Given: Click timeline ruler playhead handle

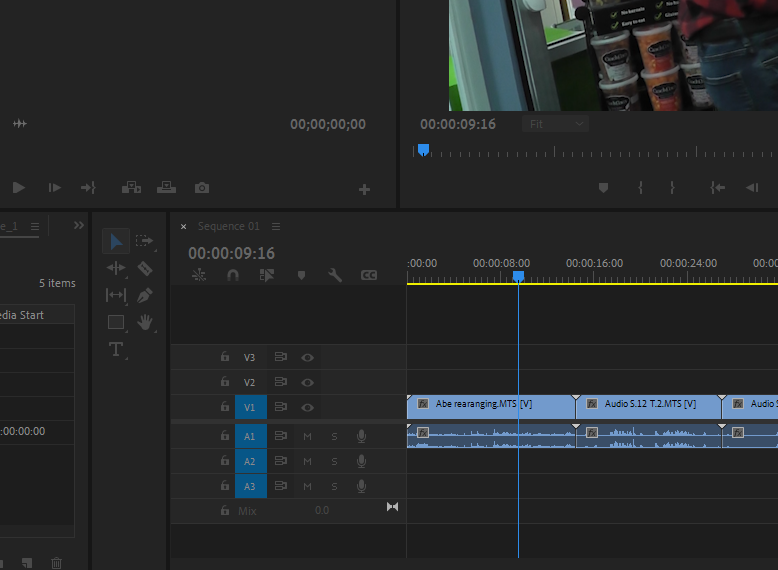Looking at the screenshot, I should pos(518,276).
